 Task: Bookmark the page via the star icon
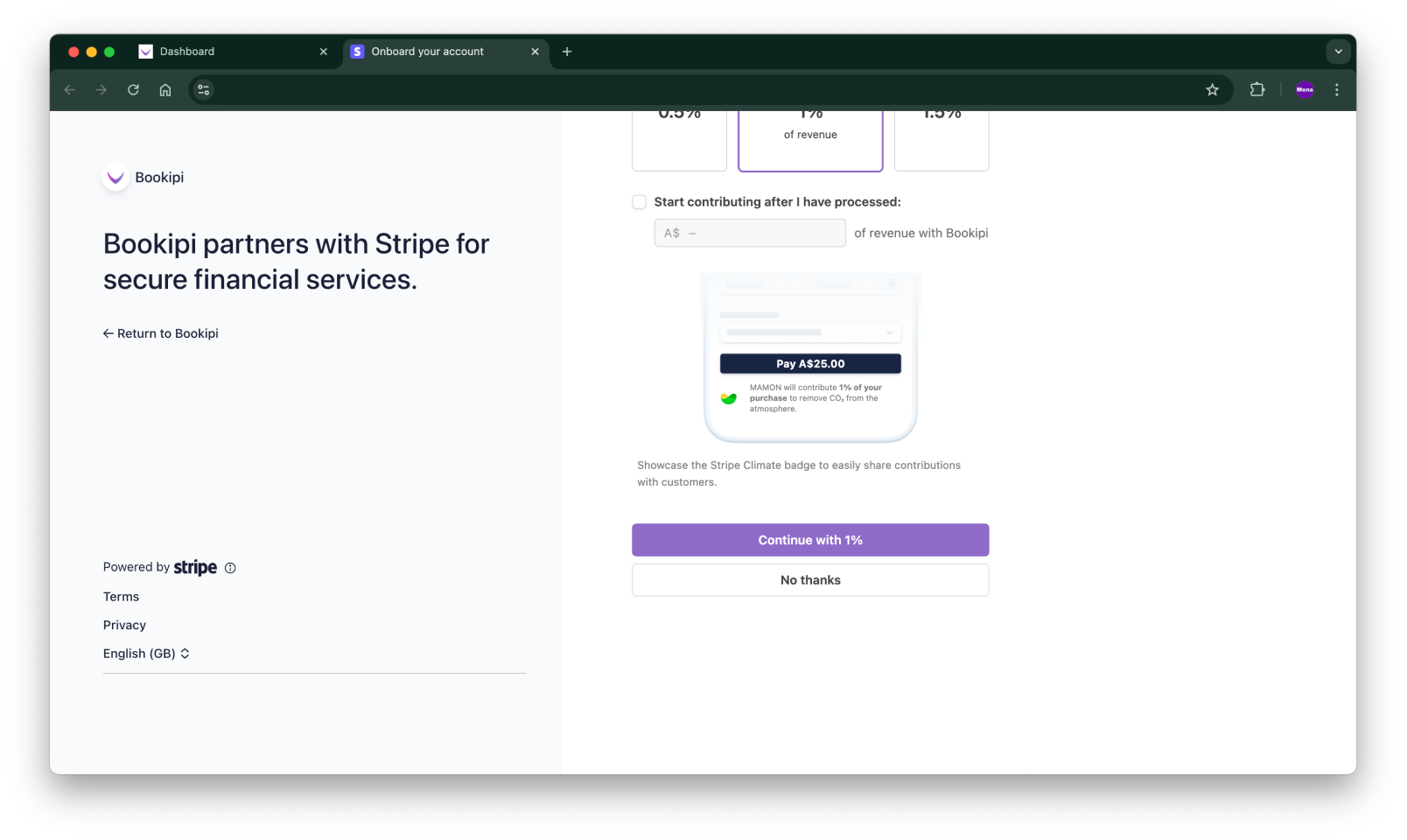coord(1212,89)
